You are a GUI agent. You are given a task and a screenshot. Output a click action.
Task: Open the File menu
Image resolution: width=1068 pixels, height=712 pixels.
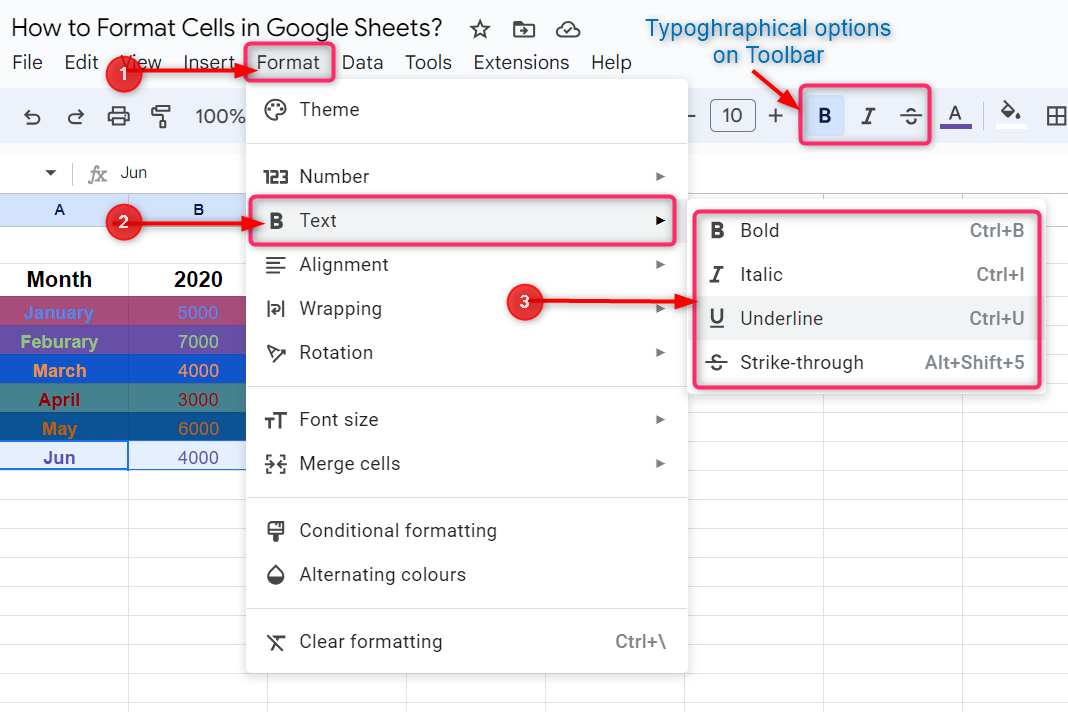[x=27, y=63]
